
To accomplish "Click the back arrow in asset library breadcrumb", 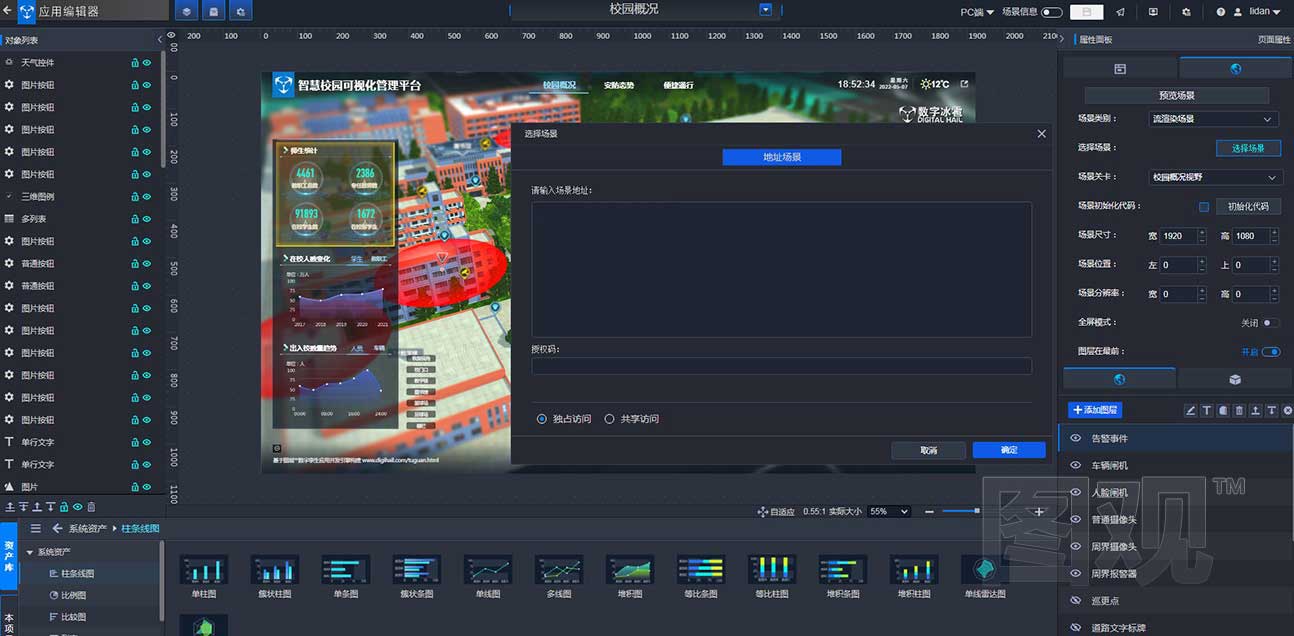I will click(x=58, y=528).
